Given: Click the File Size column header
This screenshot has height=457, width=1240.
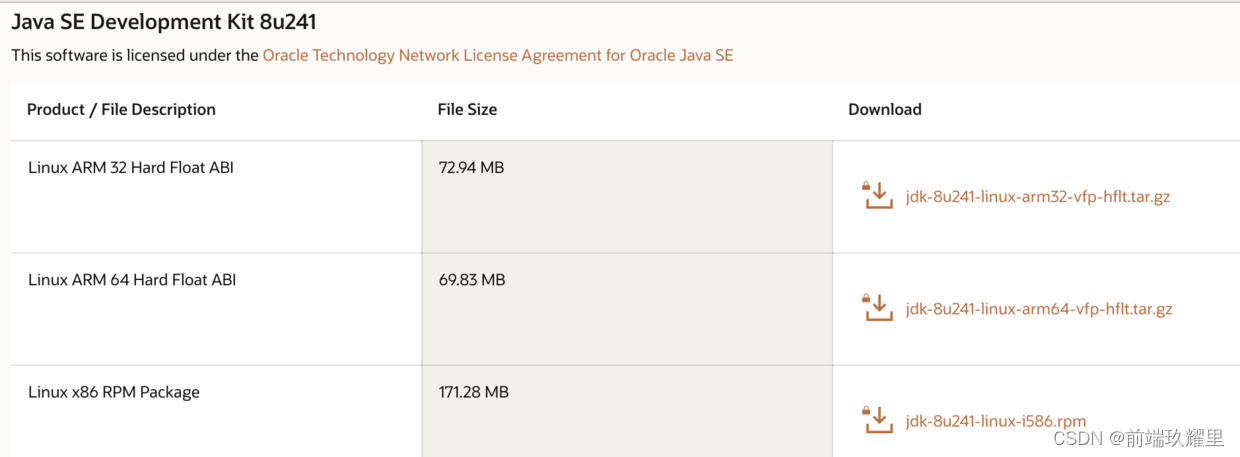Looking at the screenshot, I should tap(467, 109).
